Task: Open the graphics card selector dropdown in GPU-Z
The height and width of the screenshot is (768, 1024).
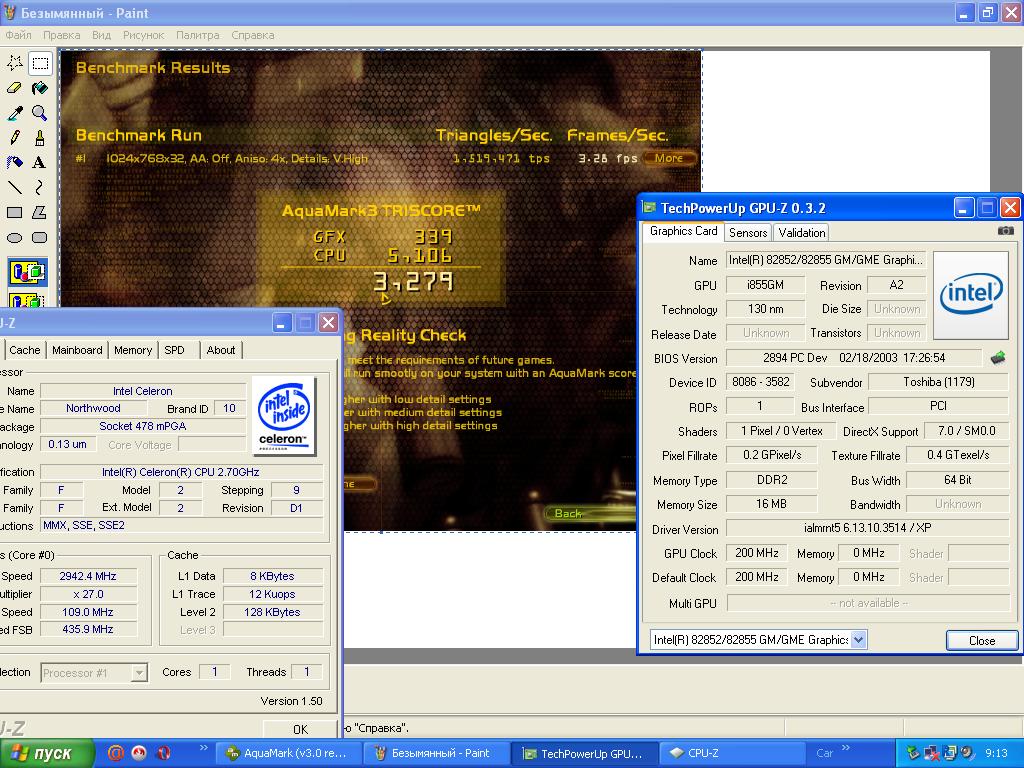Action: 859,639
